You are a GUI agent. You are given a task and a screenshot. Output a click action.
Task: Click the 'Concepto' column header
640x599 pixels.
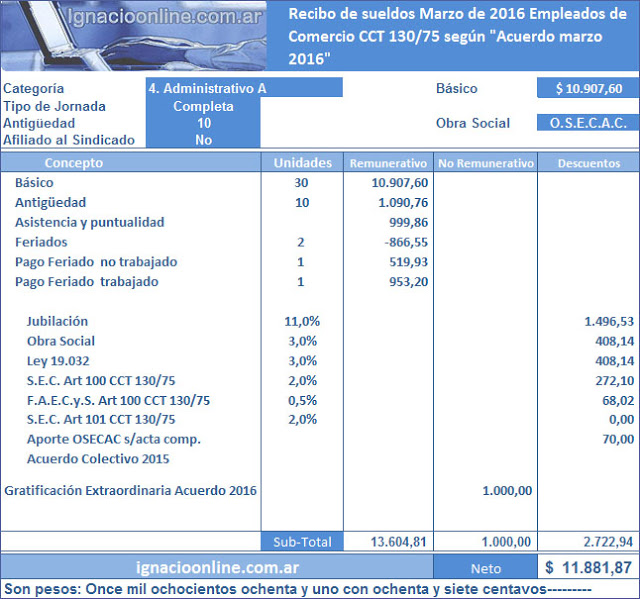point(131,163)
